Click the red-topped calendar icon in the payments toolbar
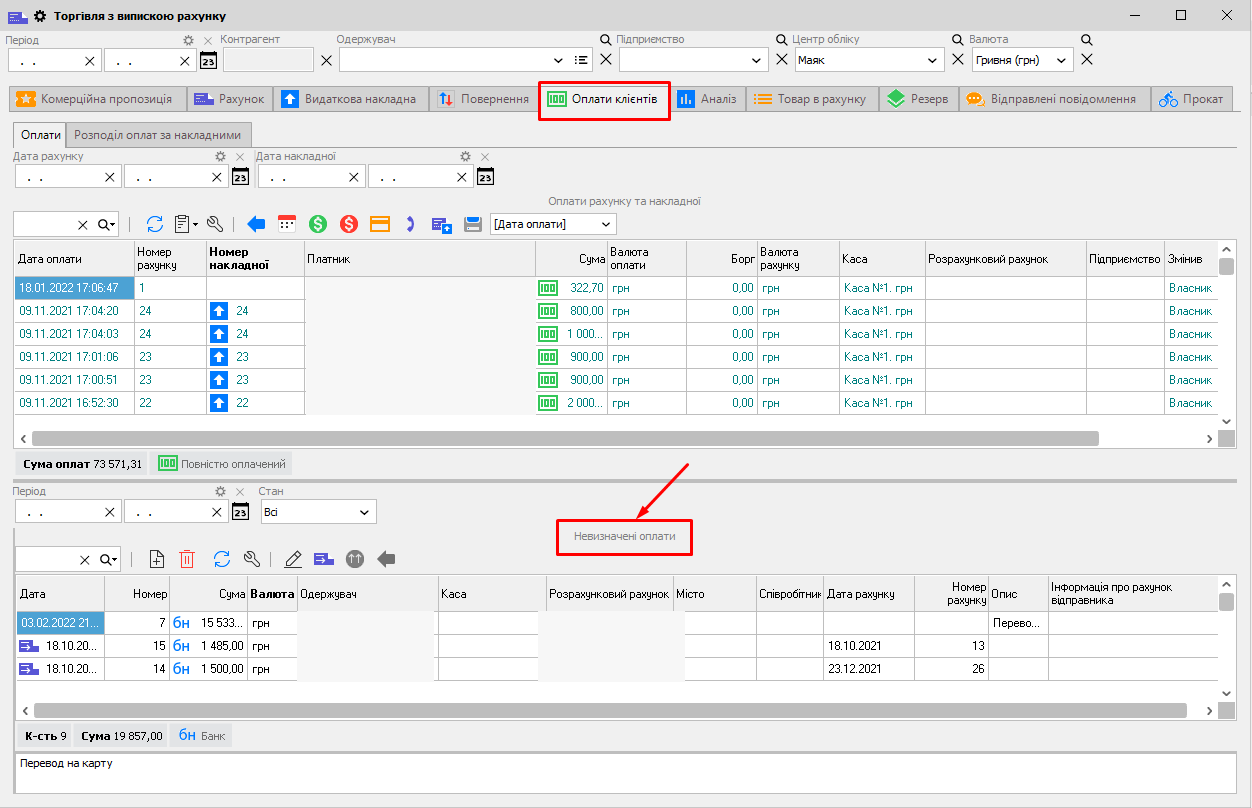 click(287, 224)
